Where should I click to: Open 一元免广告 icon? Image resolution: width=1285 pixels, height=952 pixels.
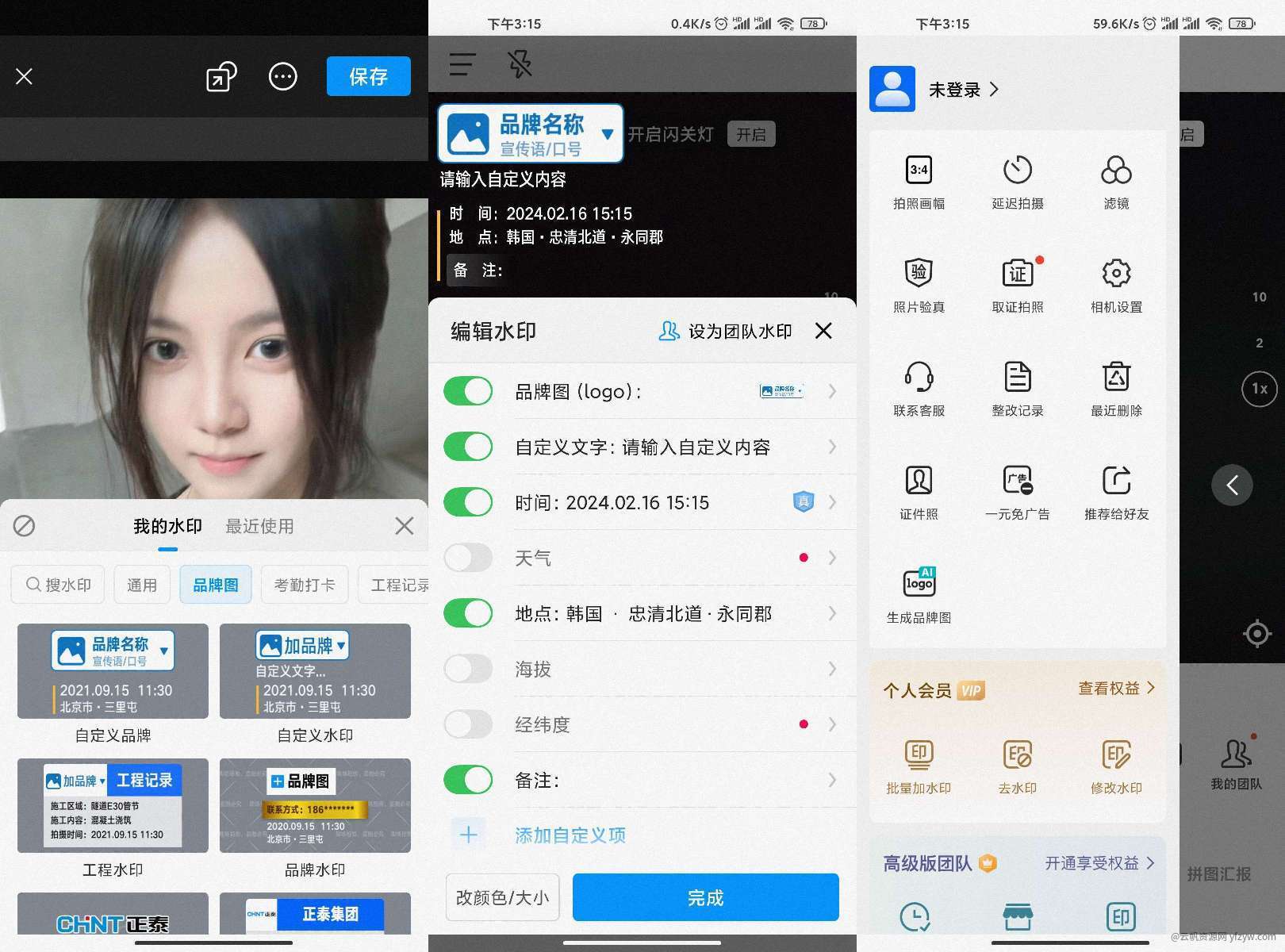pos(1018,481)
